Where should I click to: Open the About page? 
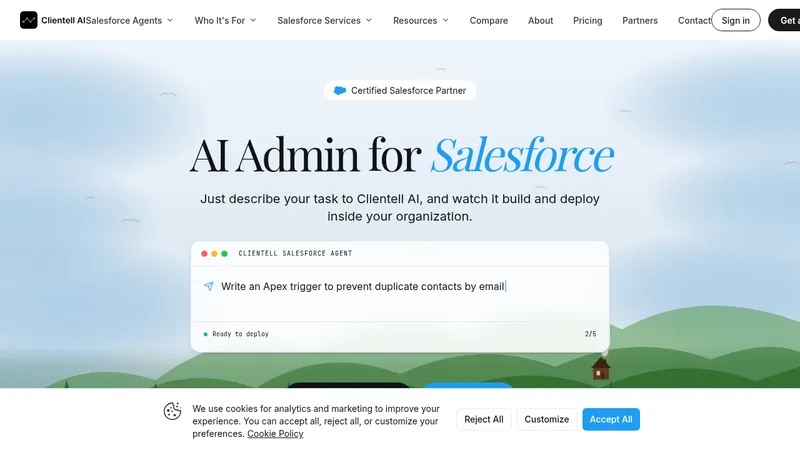pyautogui.click(x=540, y=20)
